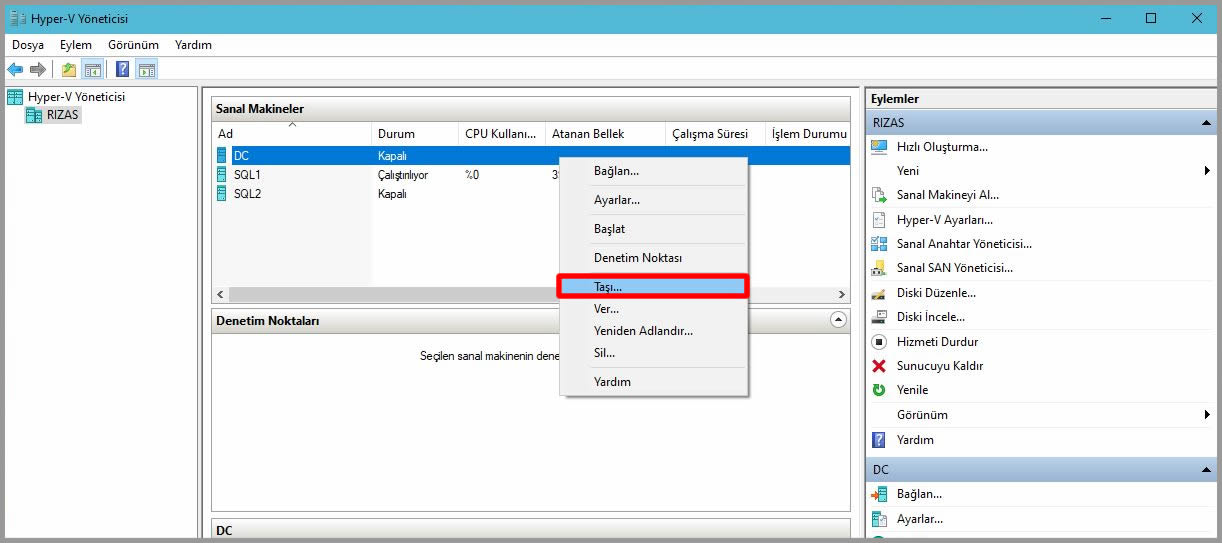Click the red Sunucuyu Kaldır icon

(x=879, y=366)
